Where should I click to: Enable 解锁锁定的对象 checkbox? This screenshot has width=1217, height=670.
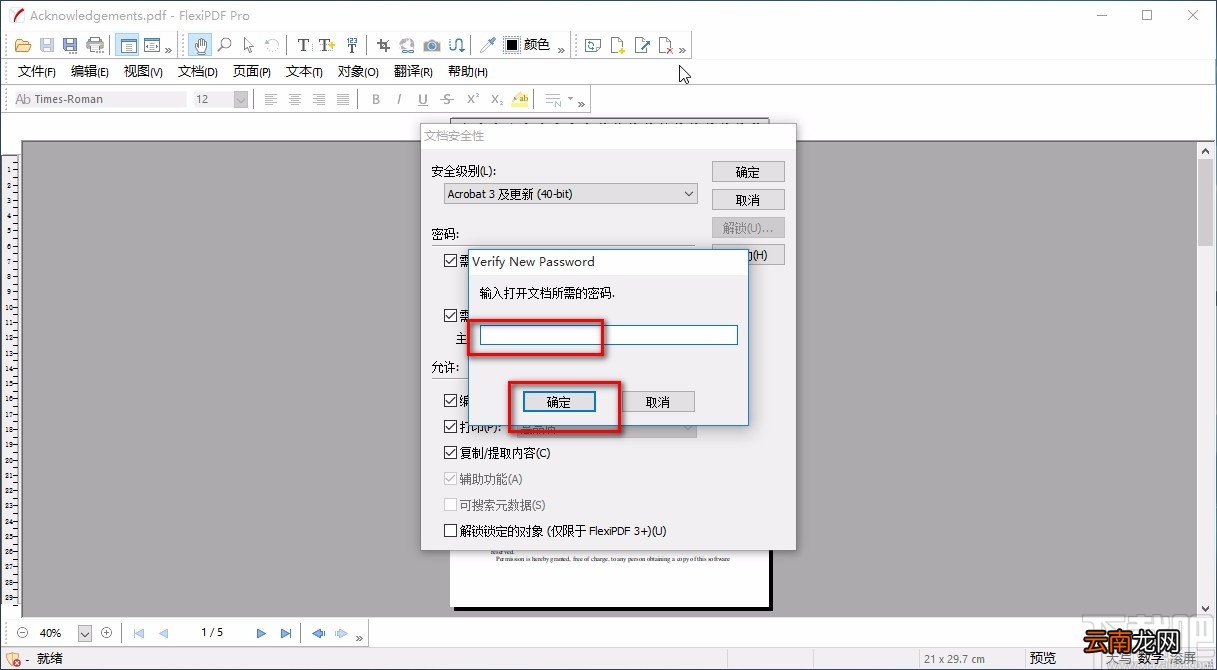(450, 531)
